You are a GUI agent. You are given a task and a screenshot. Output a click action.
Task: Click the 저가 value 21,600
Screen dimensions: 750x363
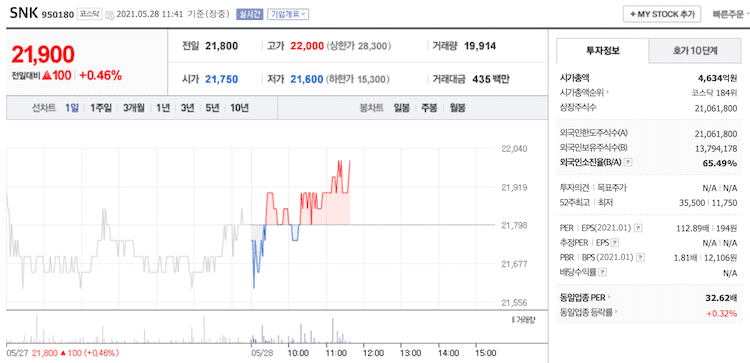(307, 79)
